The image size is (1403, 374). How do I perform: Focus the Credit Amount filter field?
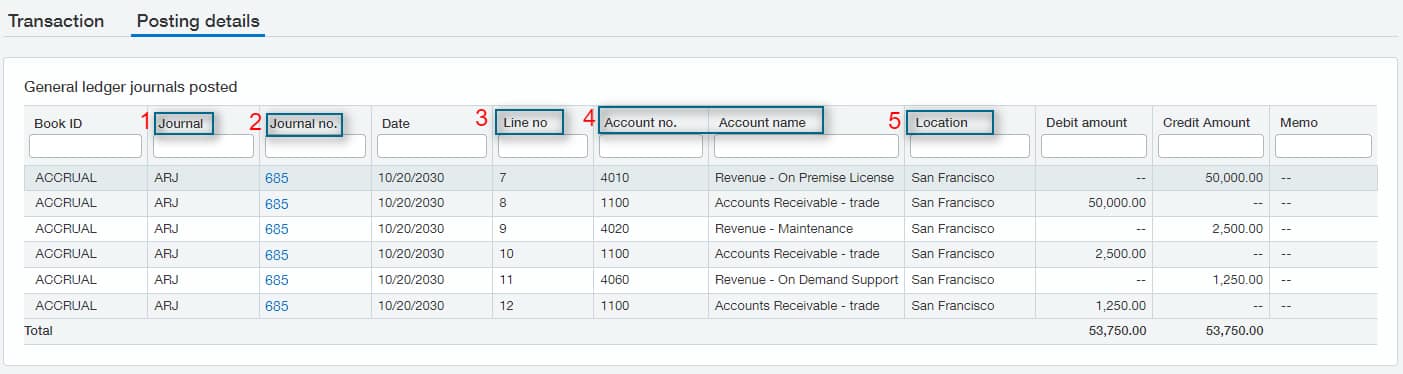[1211, 146]
